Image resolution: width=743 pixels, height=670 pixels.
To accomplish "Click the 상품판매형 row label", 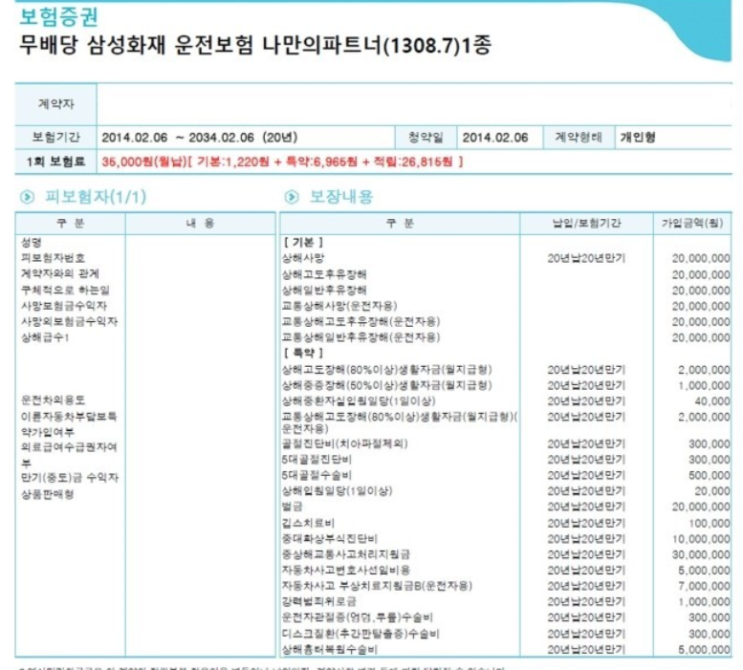I will pyautogui.click(x=47, y=494).
